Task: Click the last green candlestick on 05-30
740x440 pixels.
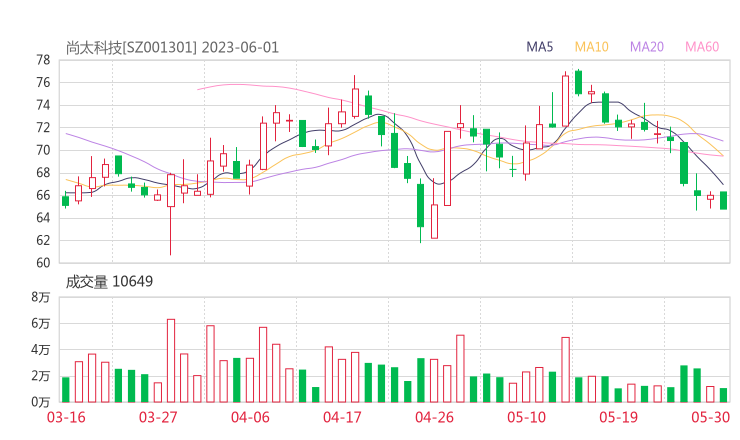Action: click(x=723, y=200)
